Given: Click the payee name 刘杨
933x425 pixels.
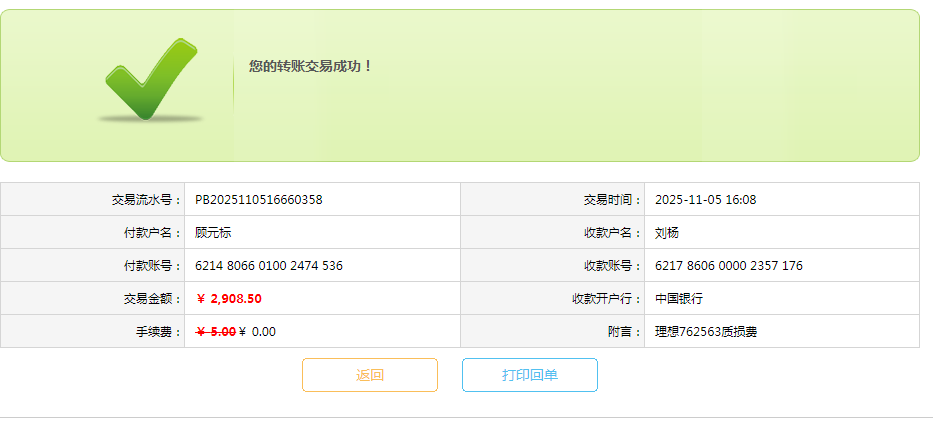Looking at the screenshot, I should [667, 232].
